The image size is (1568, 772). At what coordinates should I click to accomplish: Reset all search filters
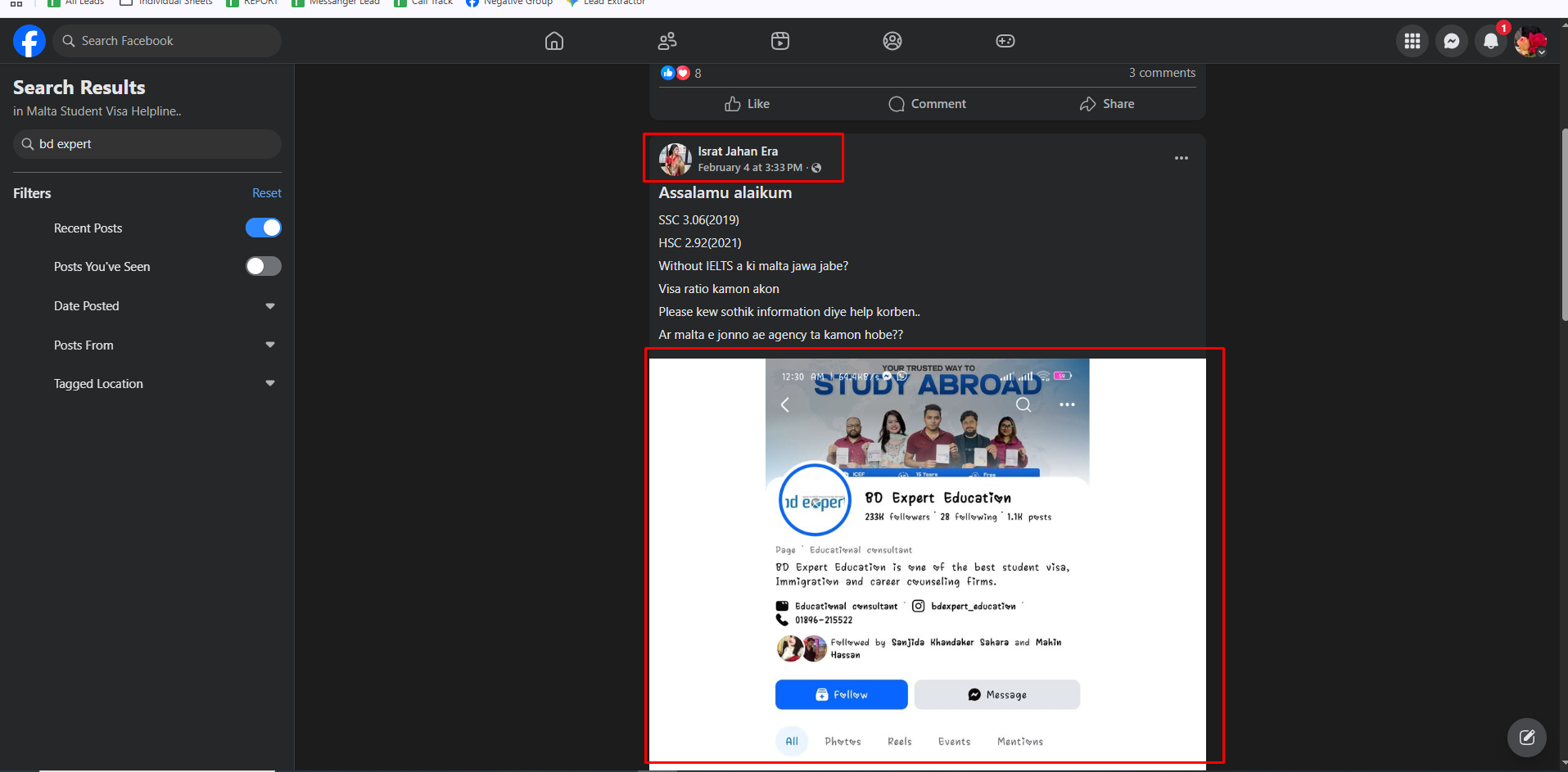coord(267,193)
